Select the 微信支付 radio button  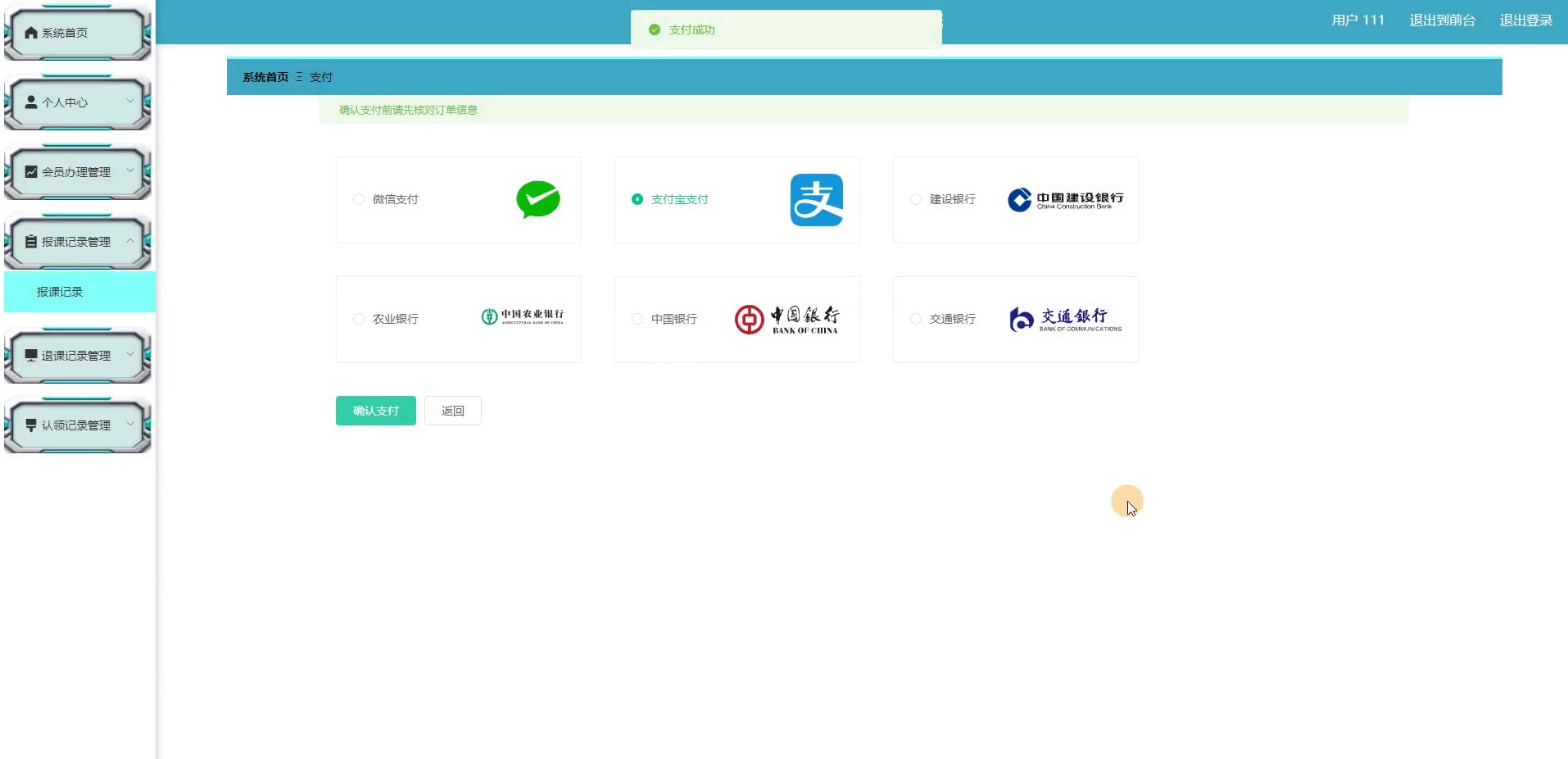359,199
